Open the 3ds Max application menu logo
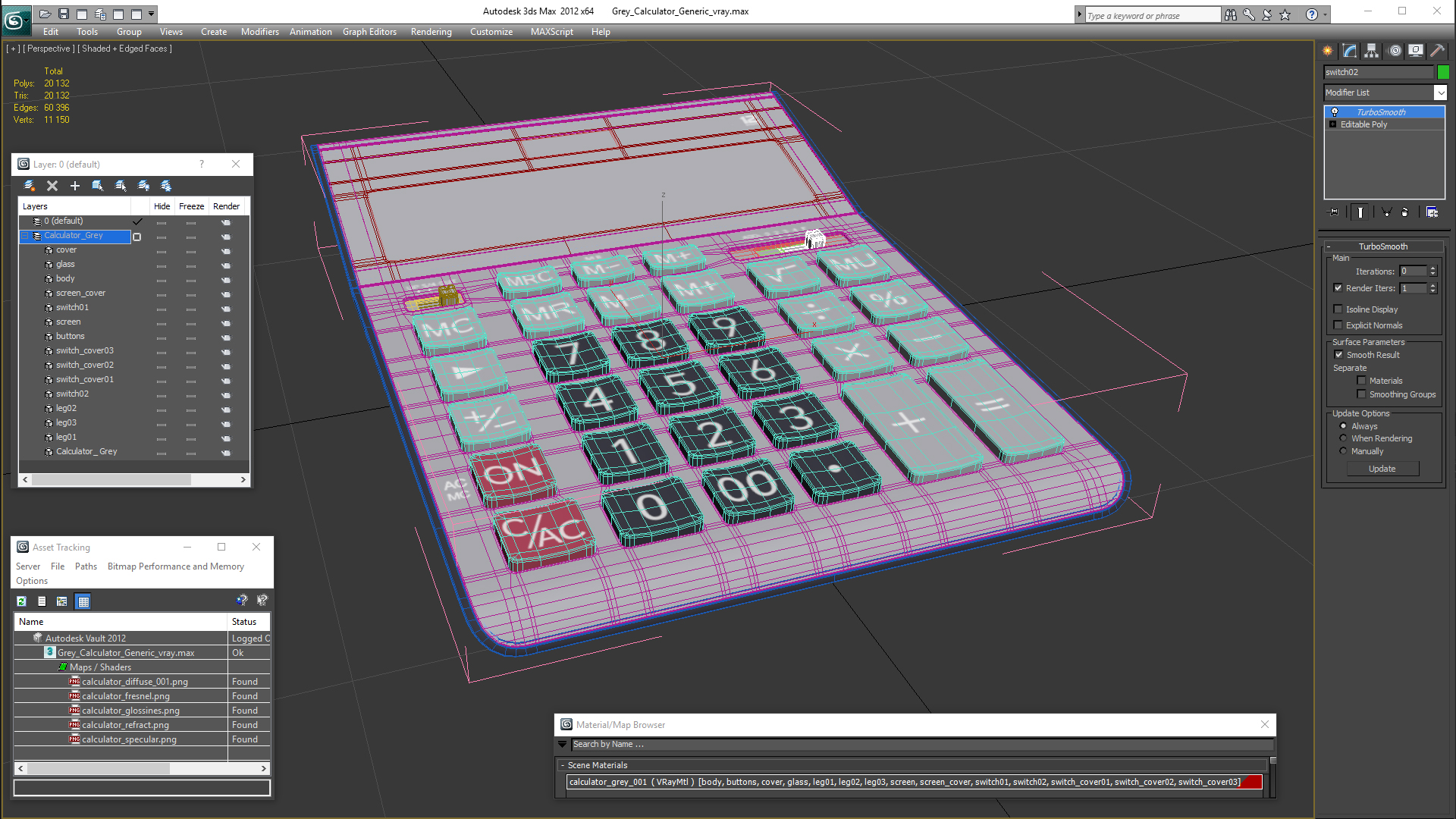Screen dimensions: 1456x819 pos(15,20)
